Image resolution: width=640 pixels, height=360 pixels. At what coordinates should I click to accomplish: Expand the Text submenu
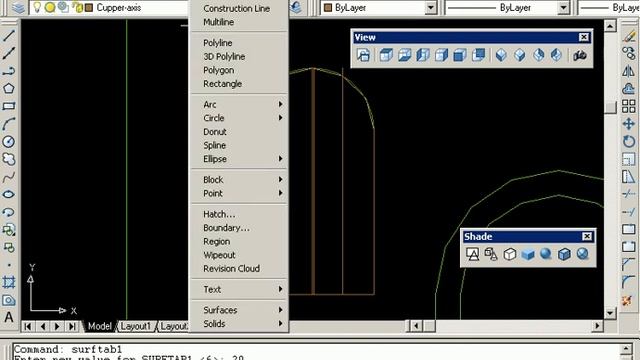coord(240,289)
